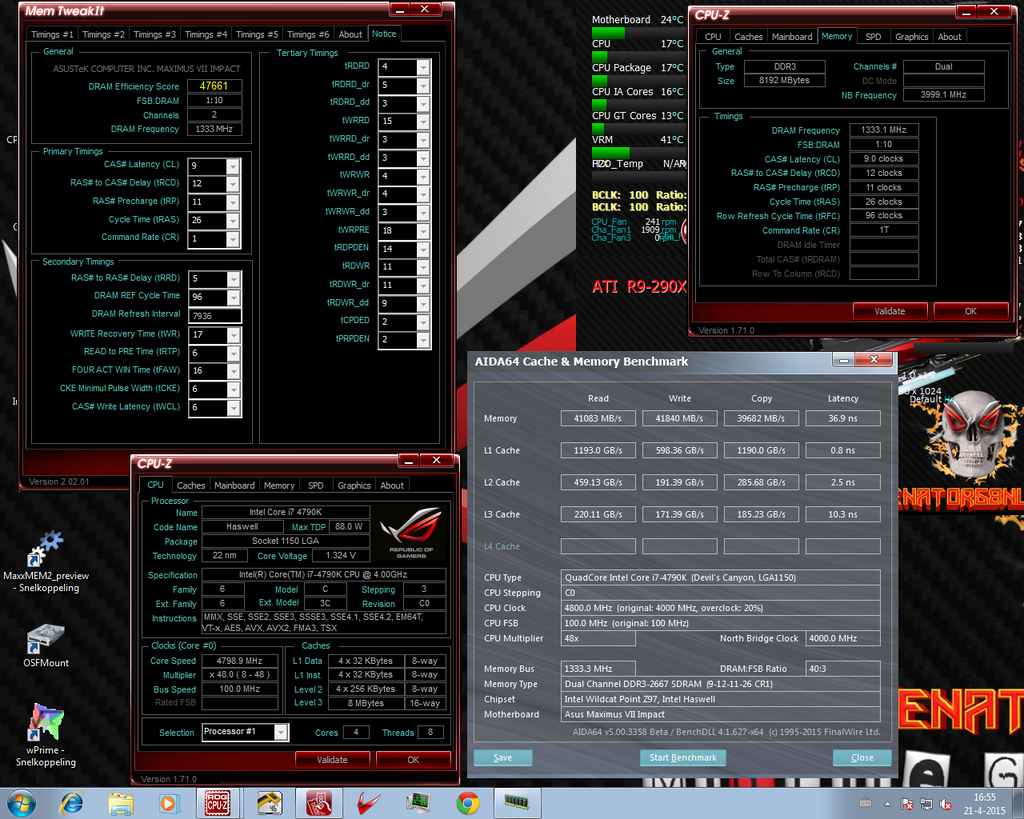
Task: Expand the WRITE Recovery Time (tWR) dropdown
Action: pos(232,335)
